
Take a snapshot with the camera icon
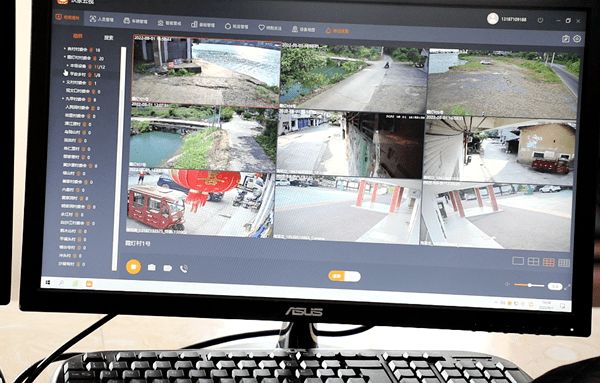click(152, 267)
